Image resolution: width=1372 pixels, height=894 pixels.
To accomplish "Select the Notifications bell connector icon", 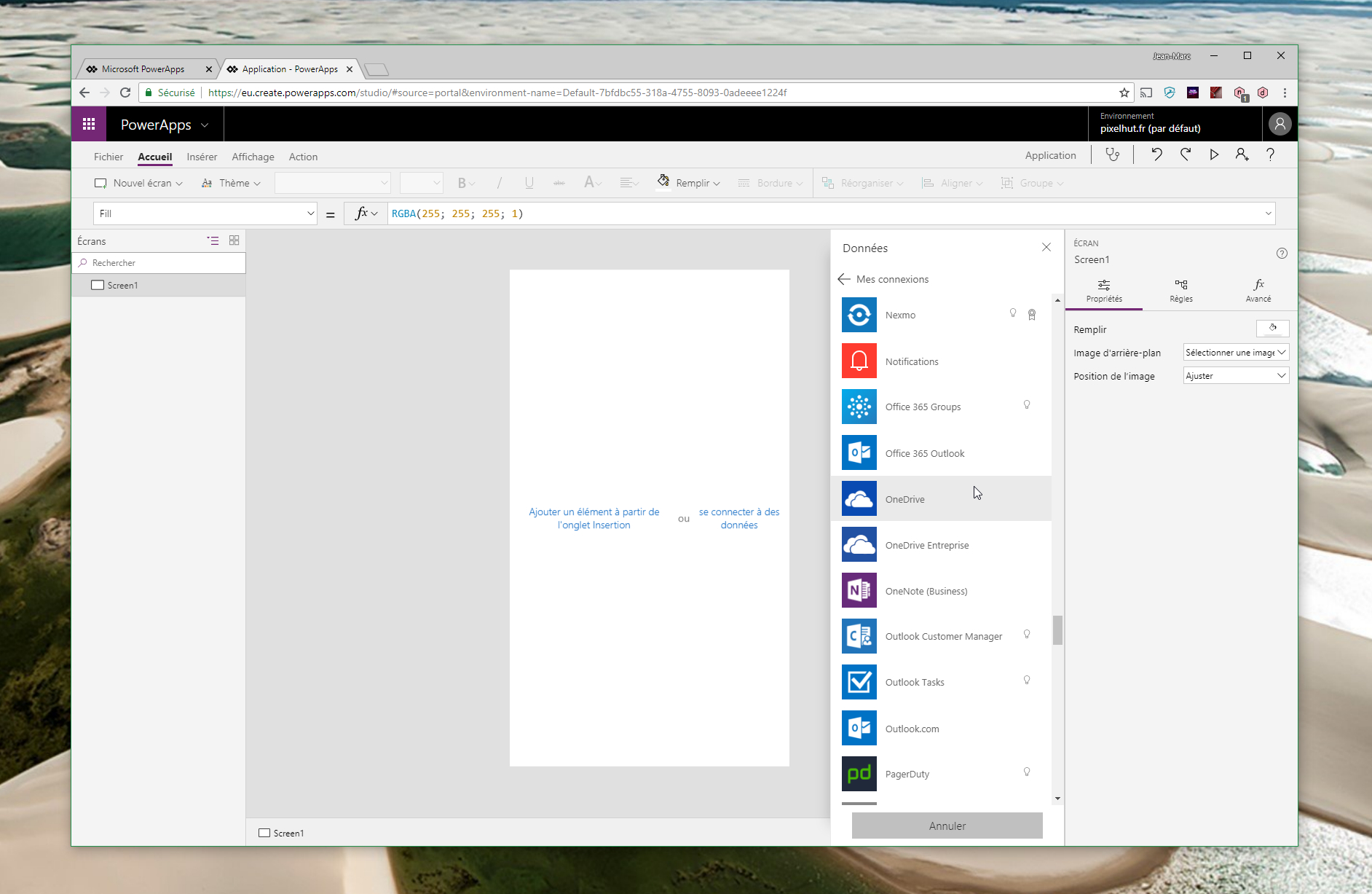I will click(859, 361).
